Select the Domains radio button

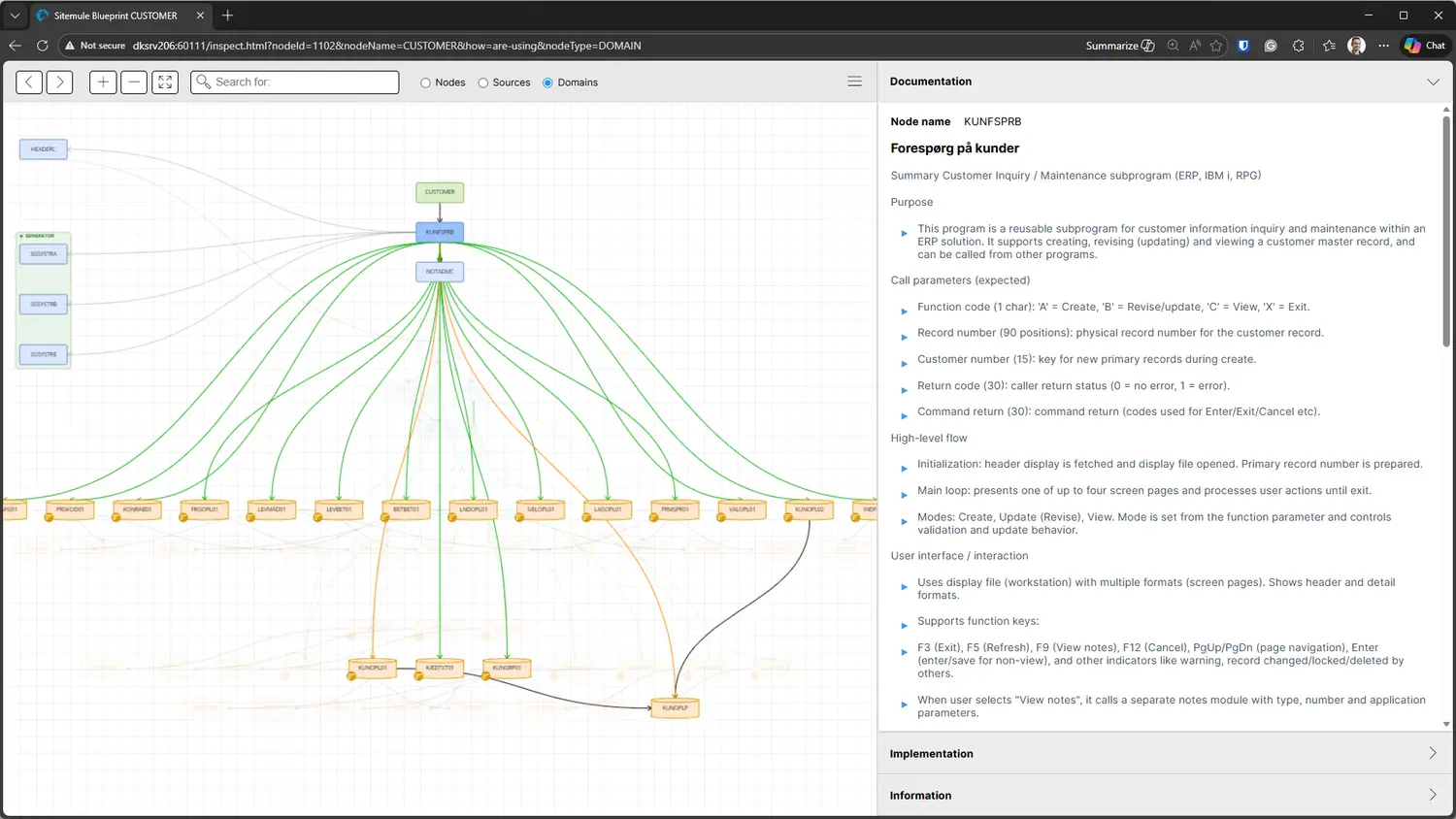(547, 82)
